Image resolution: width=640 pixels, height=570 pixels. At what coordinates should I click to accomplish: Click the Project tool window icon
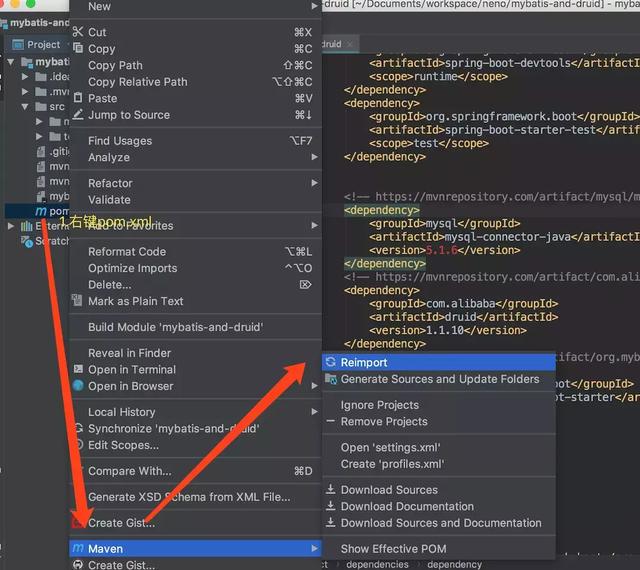point(18,44)
